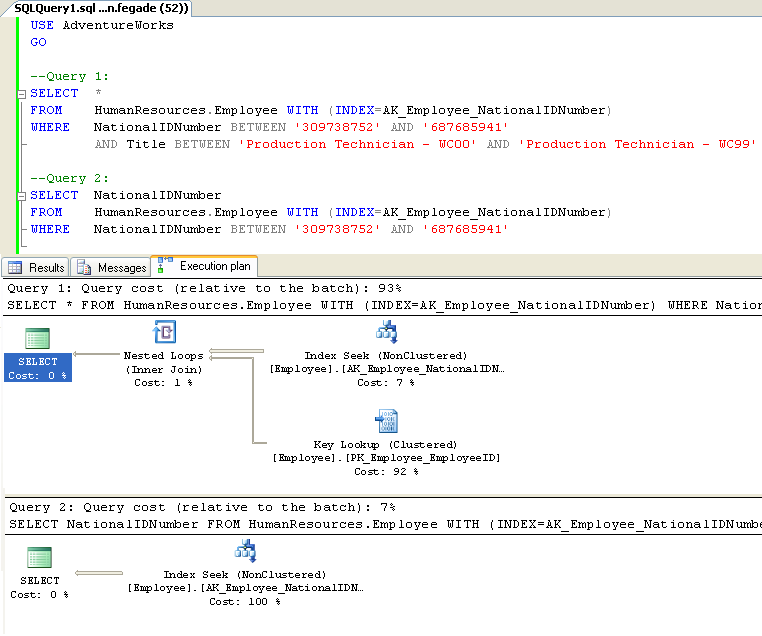Collapse the Query 2 SELECT code block

tap(21, 196)
